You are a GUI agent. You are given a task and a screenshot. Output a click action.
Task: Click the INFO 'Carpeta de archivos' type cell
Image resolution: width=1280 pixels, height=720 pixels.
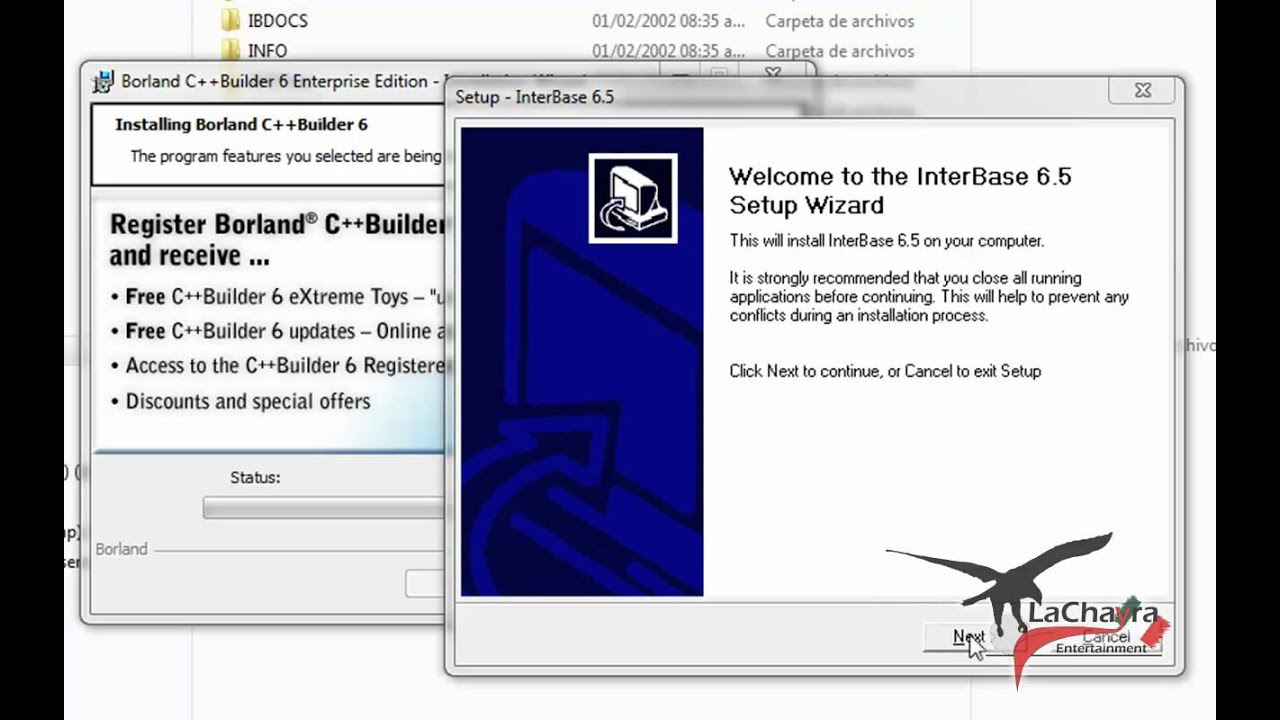pos(839,50)
